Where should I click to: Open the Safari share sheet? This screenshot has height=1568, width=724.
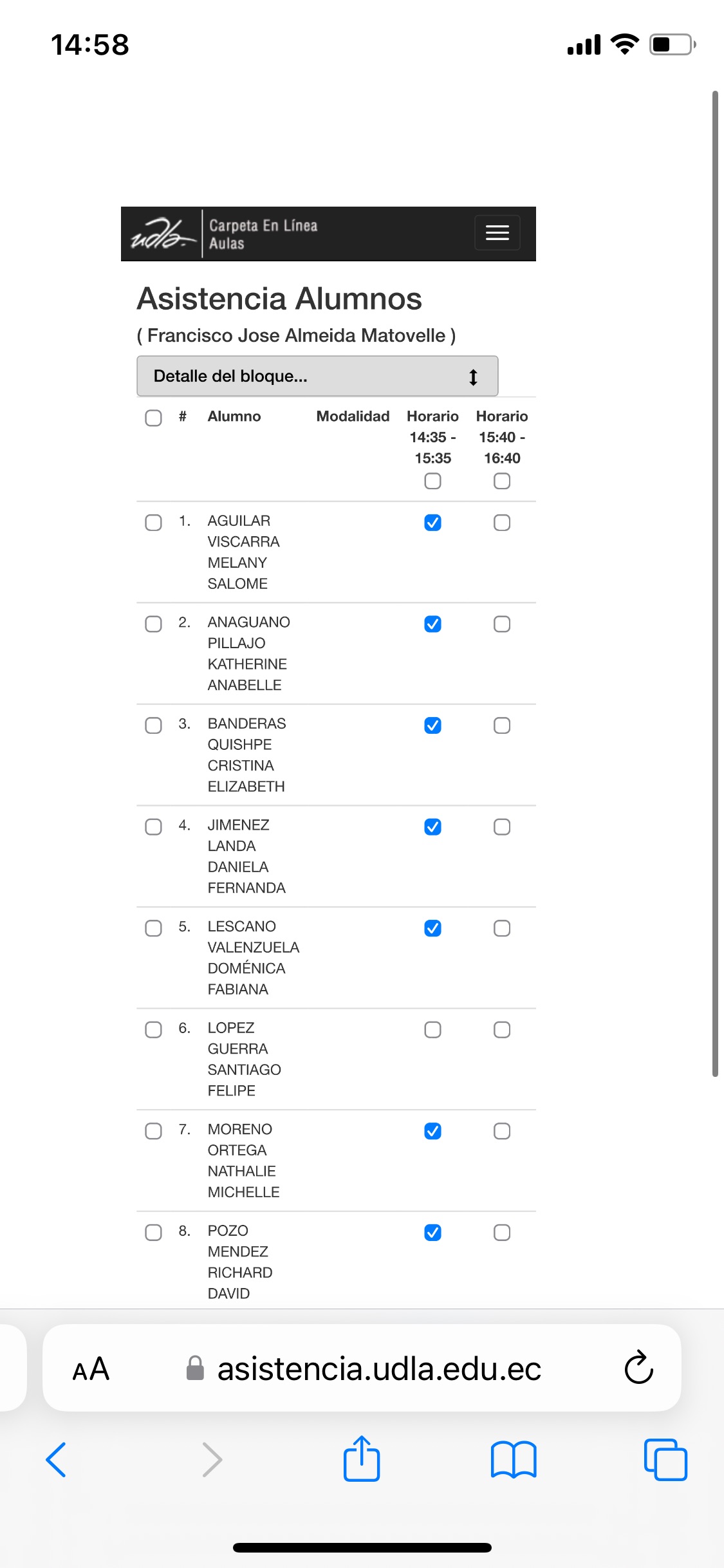pyautogui.click(x=362, y=1459)
